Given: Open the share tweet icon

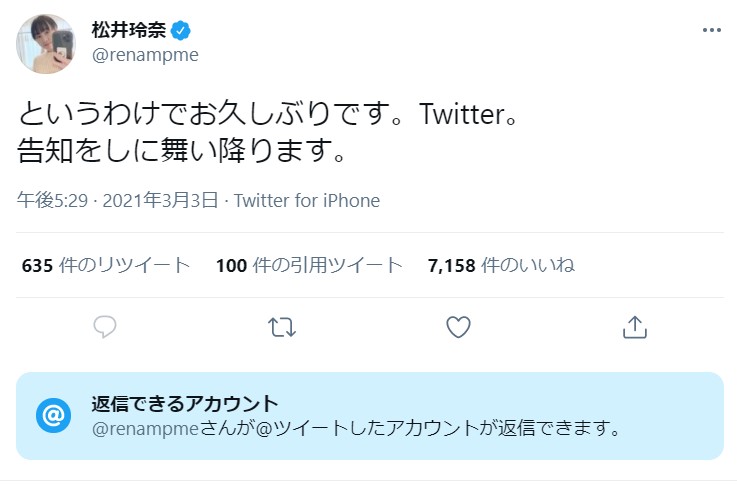Looking at the screenshot, I should click(635, 327).
